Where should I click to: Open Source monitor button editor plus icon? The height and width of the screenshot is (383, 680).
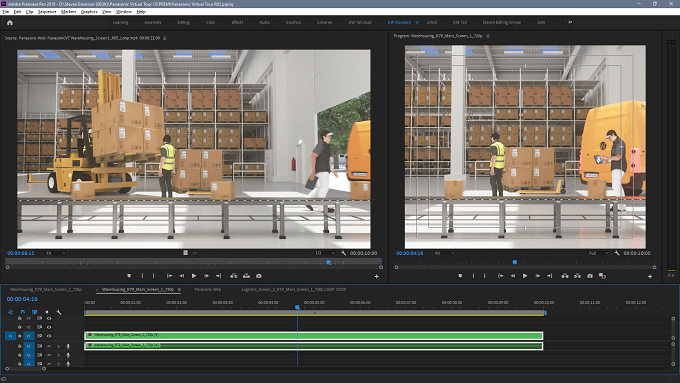pyautogui.click(x=376, y=276)
